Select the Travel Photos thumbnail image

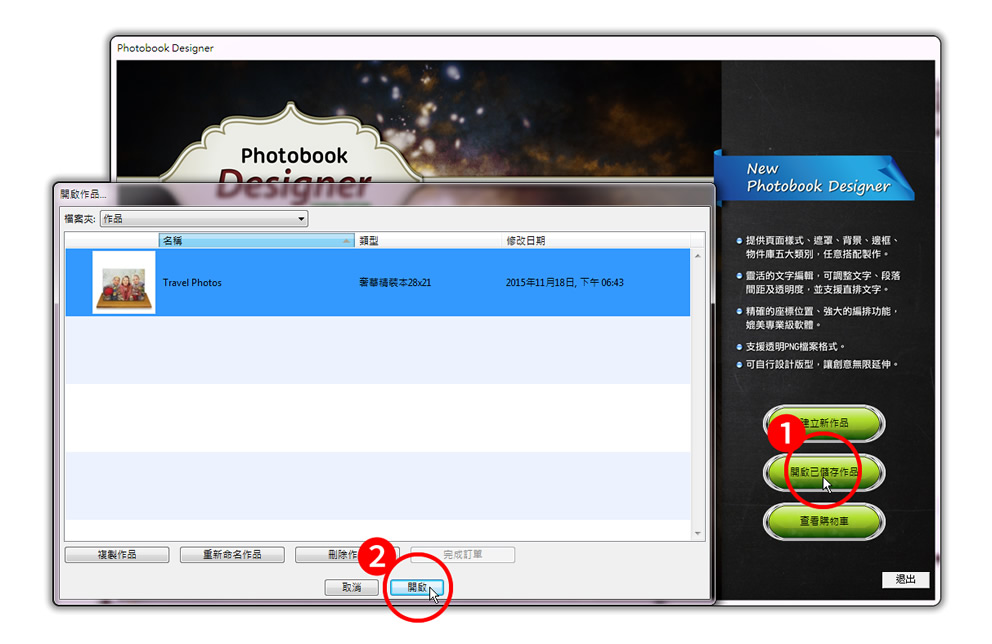coord(124,283)
